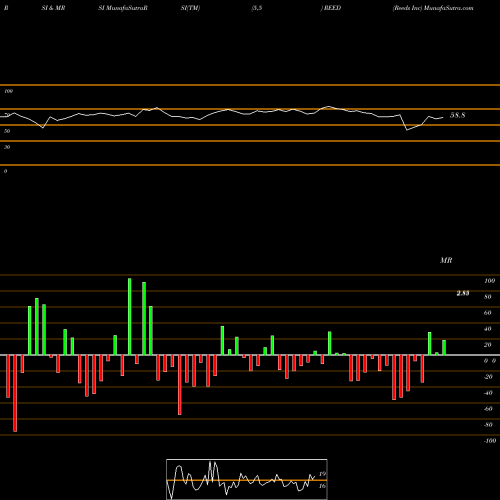Click the MR axis label 40
Screen dimensions: 500x500
tap(488, 329)
